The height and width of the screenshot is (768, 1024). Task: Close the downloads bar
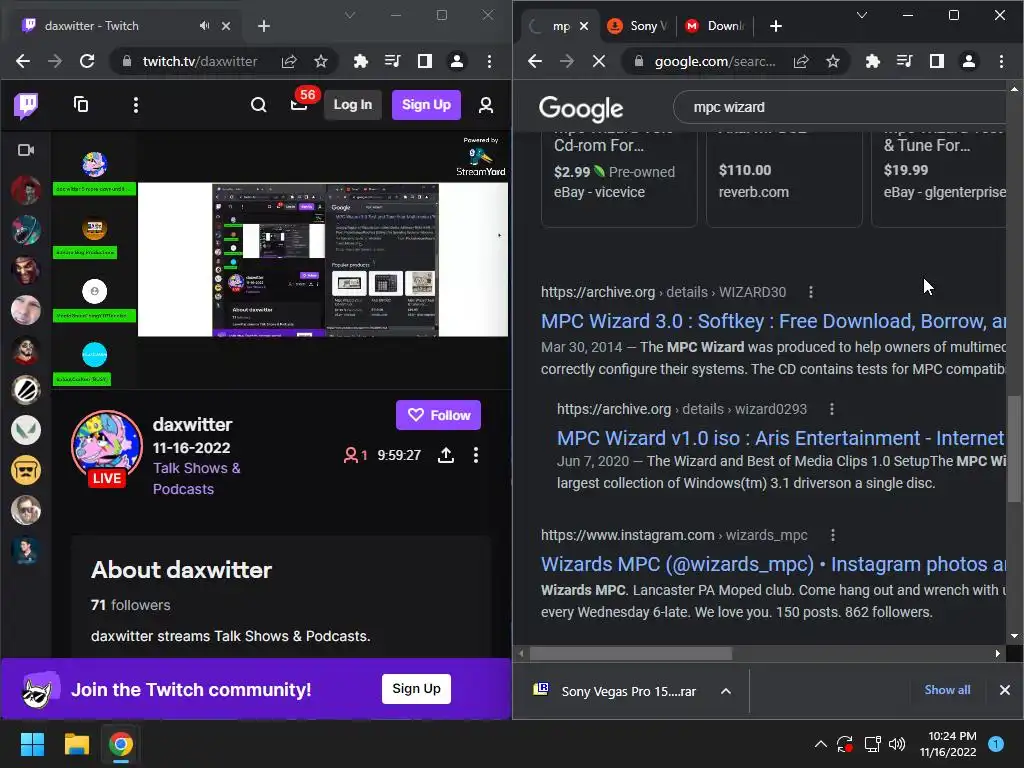1004,690
